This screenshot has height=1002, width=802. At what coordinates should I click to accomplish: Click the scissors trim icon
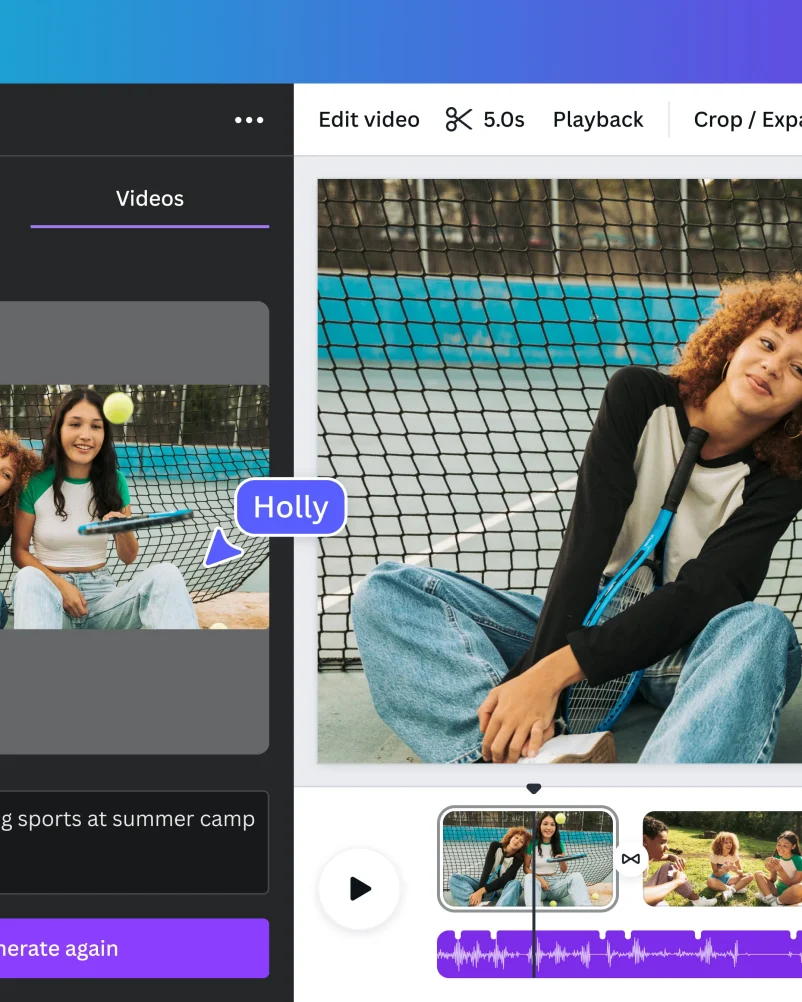pyautogui.click(x=458, y=120)
